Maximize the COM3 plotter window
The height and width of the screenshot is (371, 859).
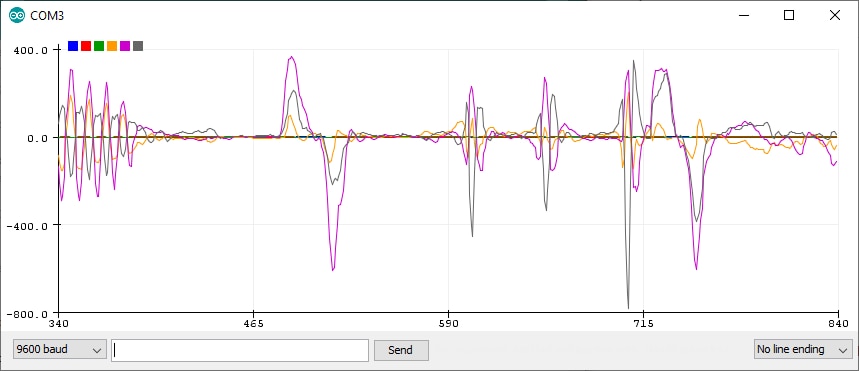[x=789, y=15]
